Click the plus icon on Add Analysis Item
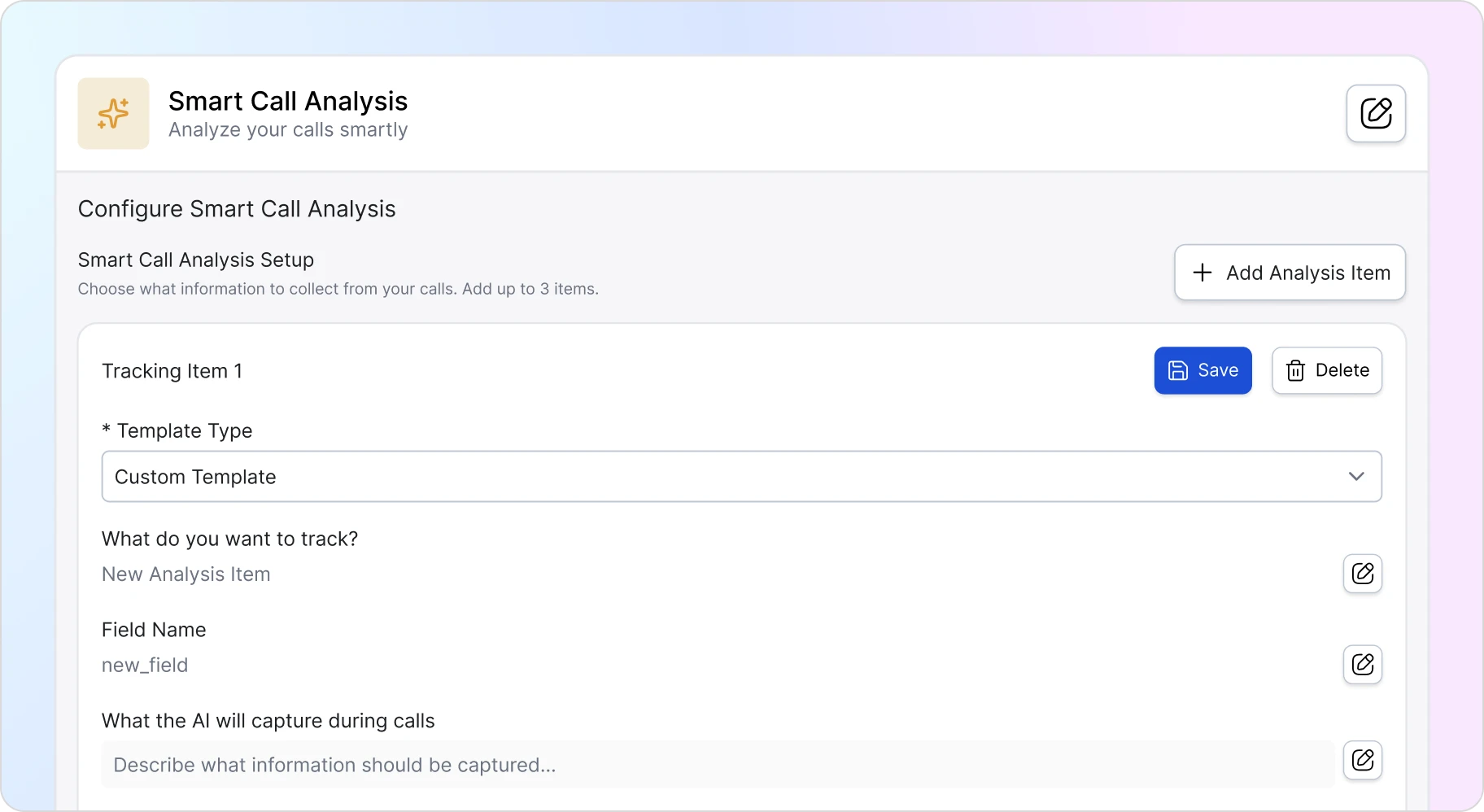The height and width of the screenshot is (812, 1484). (1203, 272)
